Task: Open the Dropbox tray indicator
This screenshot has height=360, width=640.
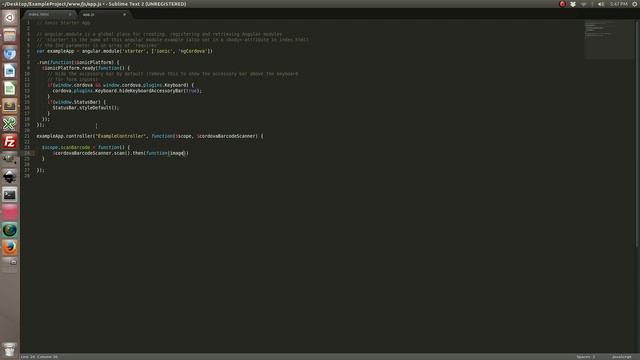Action: point(573,4)
